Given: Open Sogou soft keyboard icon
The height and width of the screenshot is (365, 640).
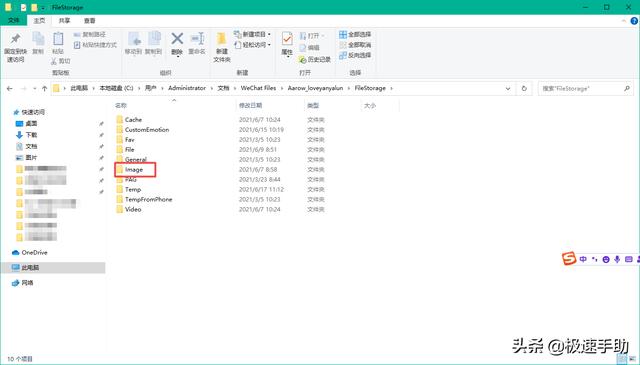Looking at the screenshot, I should pyautogui.click(x=629, y=259).
